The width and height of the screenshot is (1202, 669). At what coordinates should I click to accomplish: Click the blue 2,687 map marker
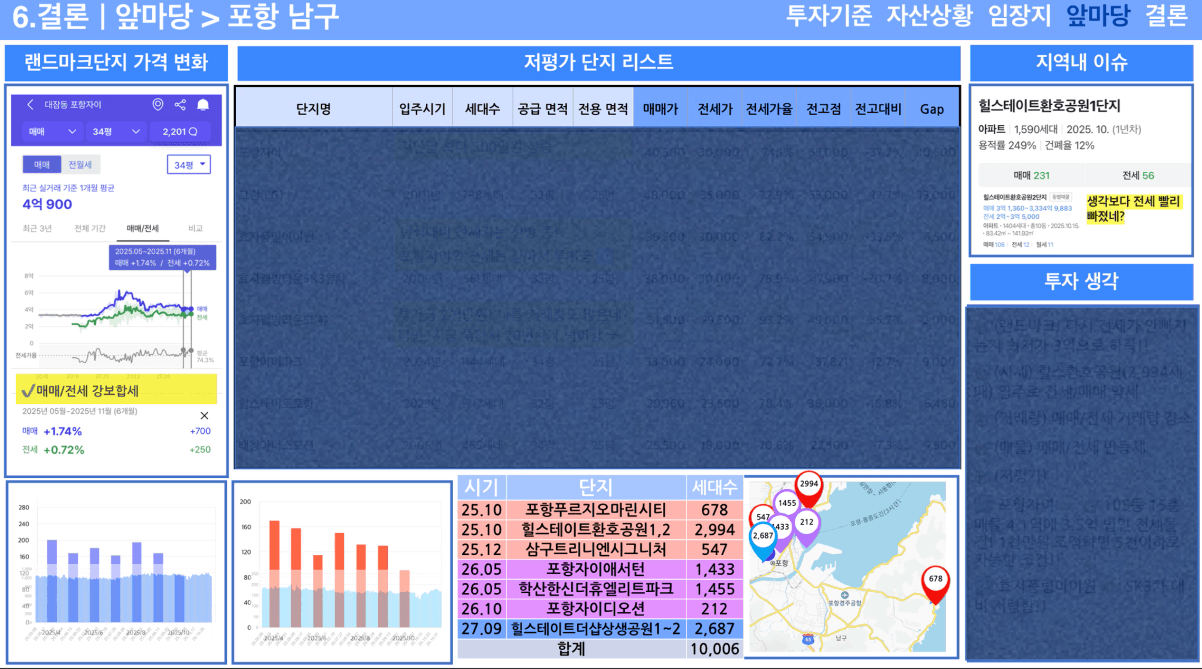coord(763,537)
